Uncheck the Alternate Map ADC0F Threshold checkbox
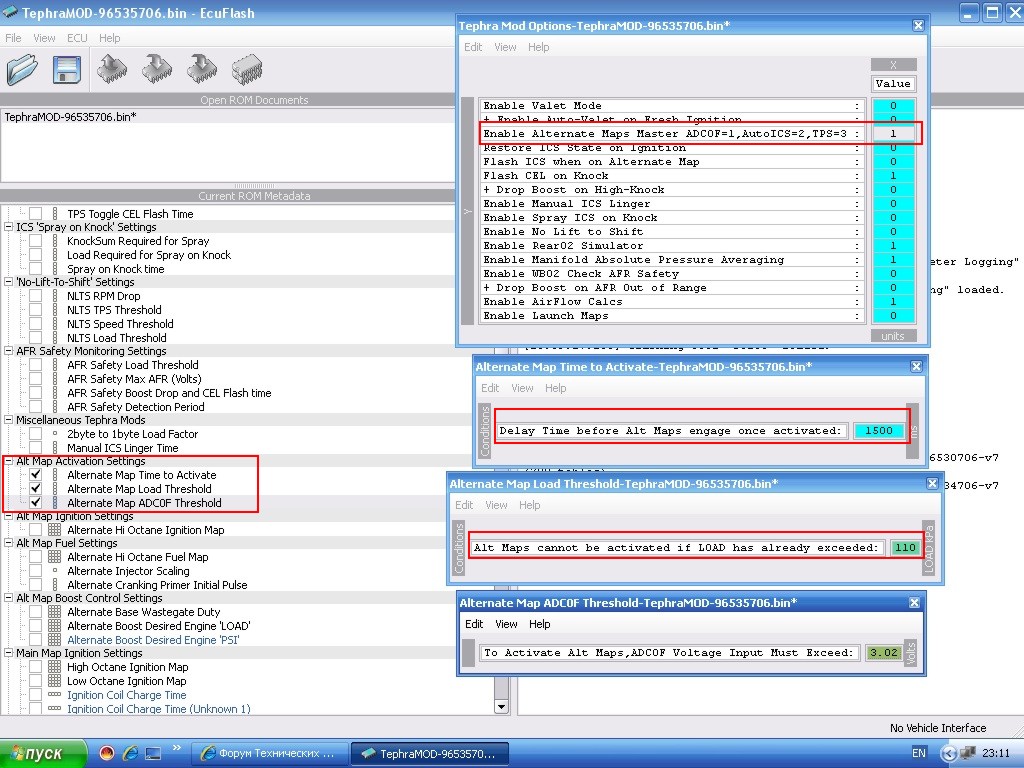This screenshot has height=768, width=1024. (x=35, y=503)
